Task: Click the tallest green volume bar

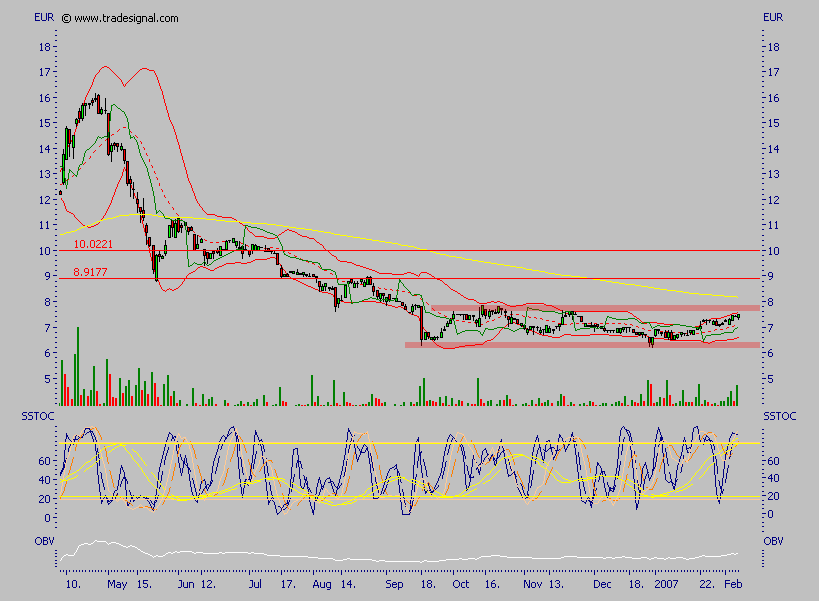Action: pos(78,366)
